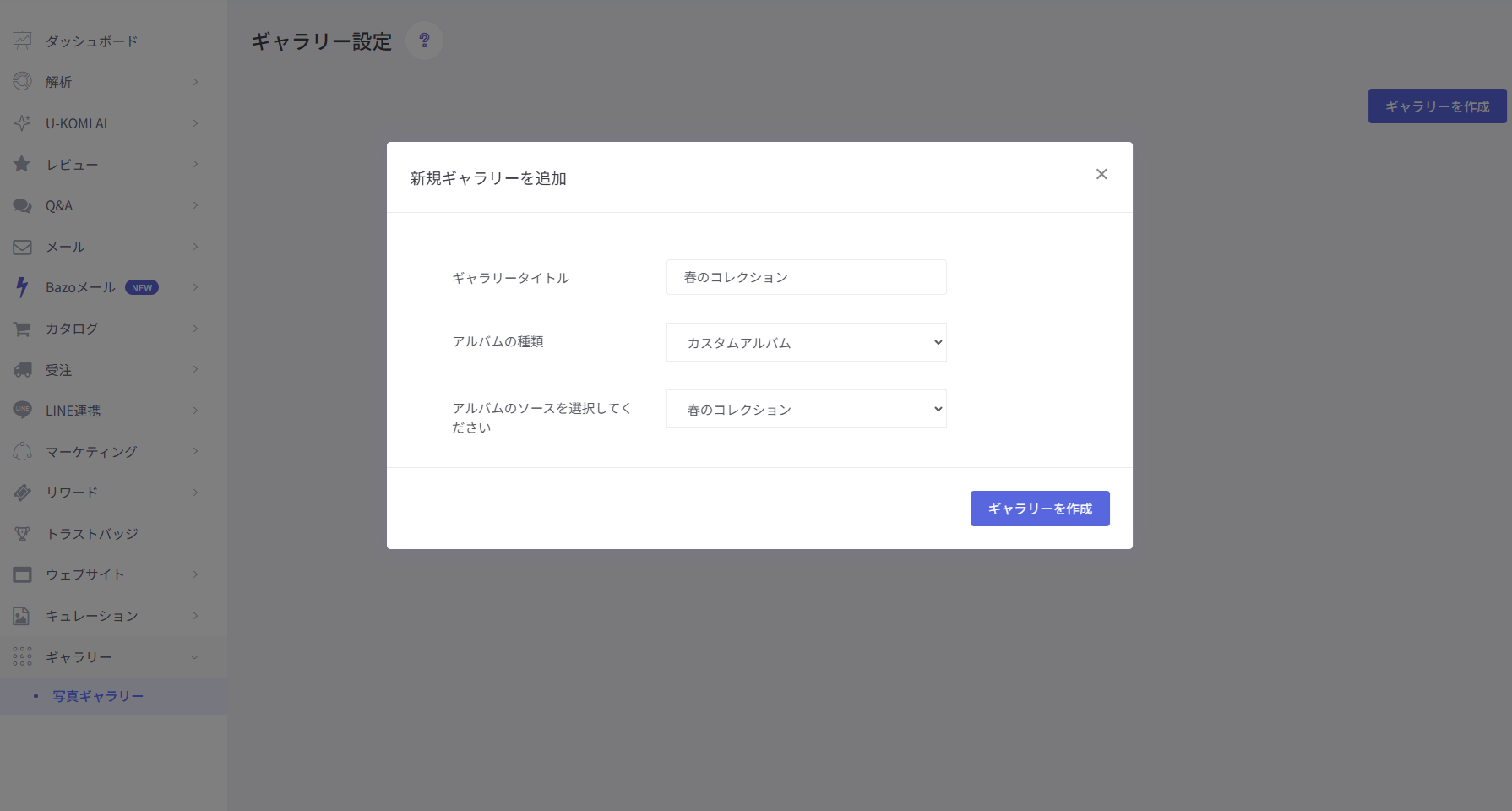
Task: Click the ギャラリータイトル input field
Action: tap(807, 277)
